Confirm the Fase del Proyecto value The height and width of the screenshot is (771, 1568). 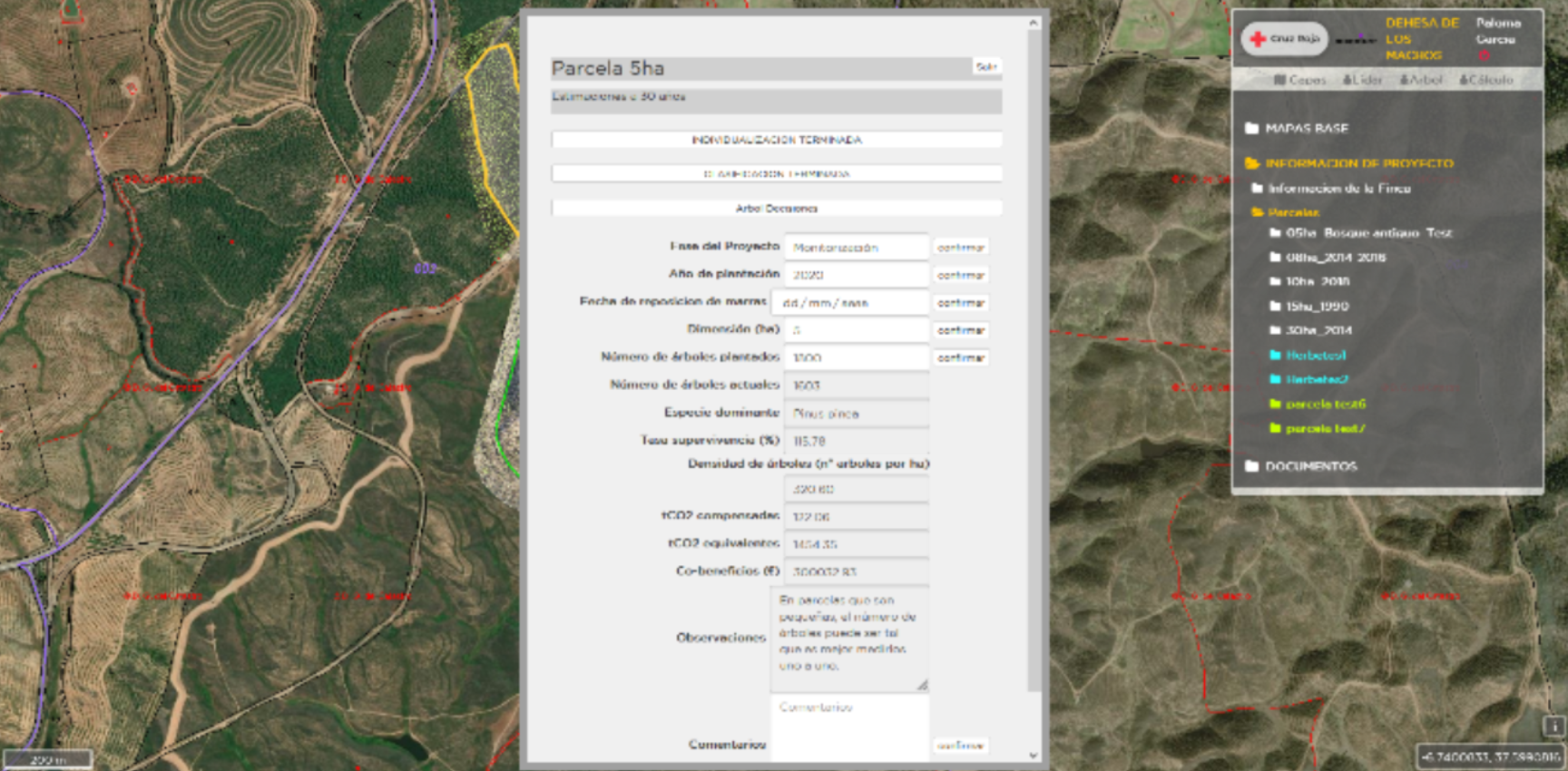click(x=960, y=248)
